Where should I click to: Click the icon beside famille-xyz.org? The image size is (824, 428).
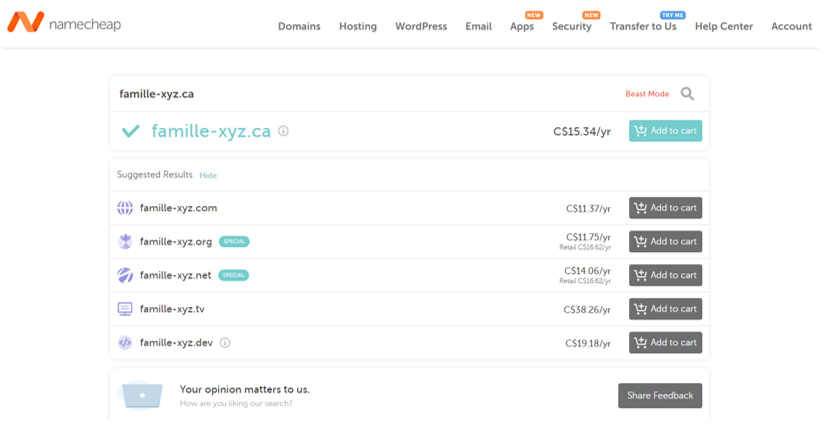click(x=125, y=241)
